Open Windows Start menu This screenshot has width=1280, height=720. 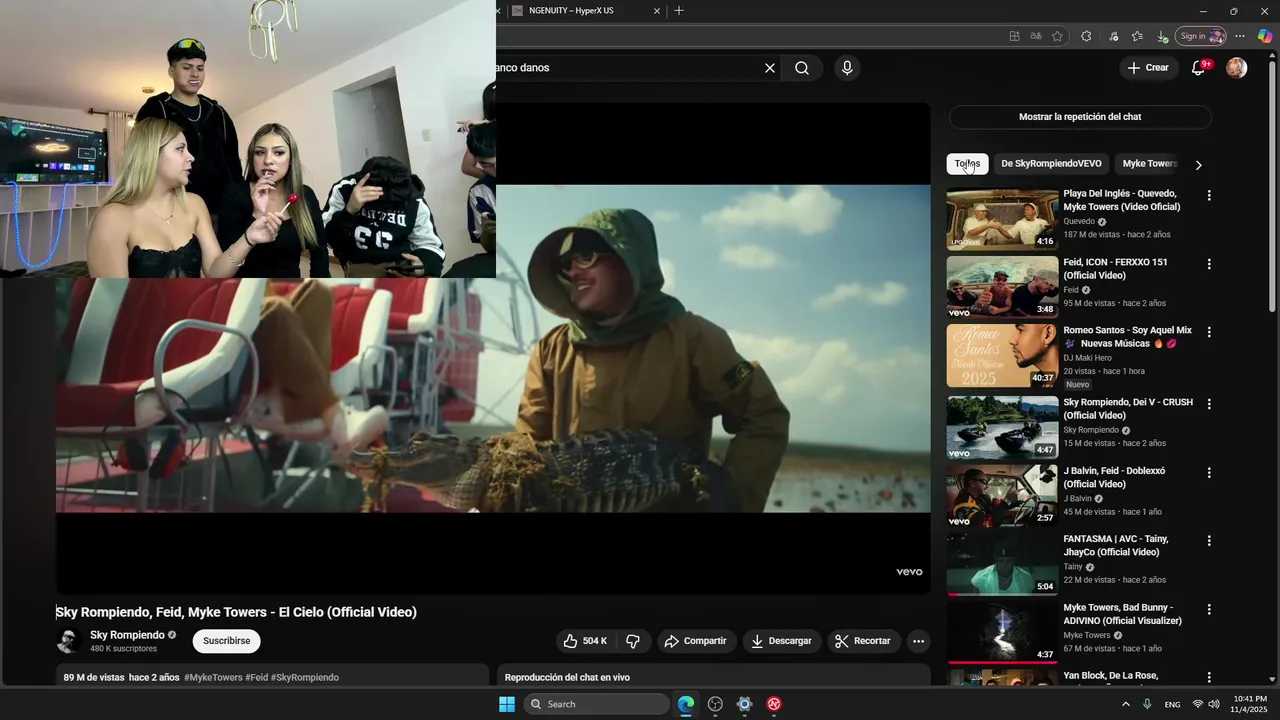point(507,704)
